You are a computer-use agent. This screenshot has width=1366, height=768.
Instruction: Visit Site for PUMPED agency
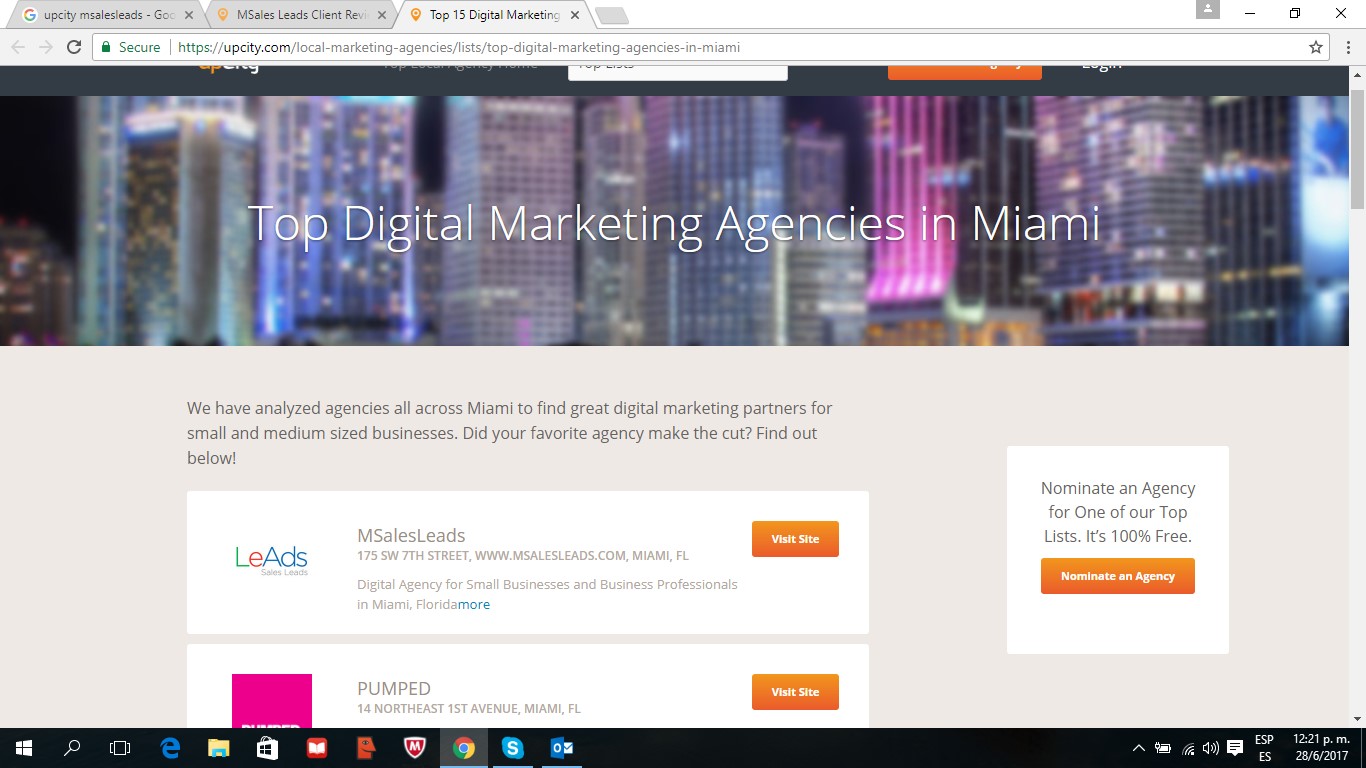click(795, 692)
